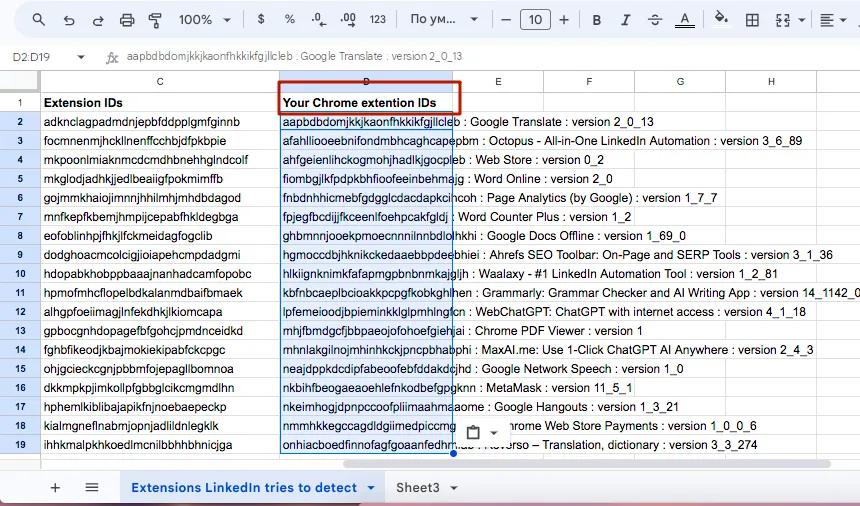Decrease font size with minus button

(x=506, y=20)
